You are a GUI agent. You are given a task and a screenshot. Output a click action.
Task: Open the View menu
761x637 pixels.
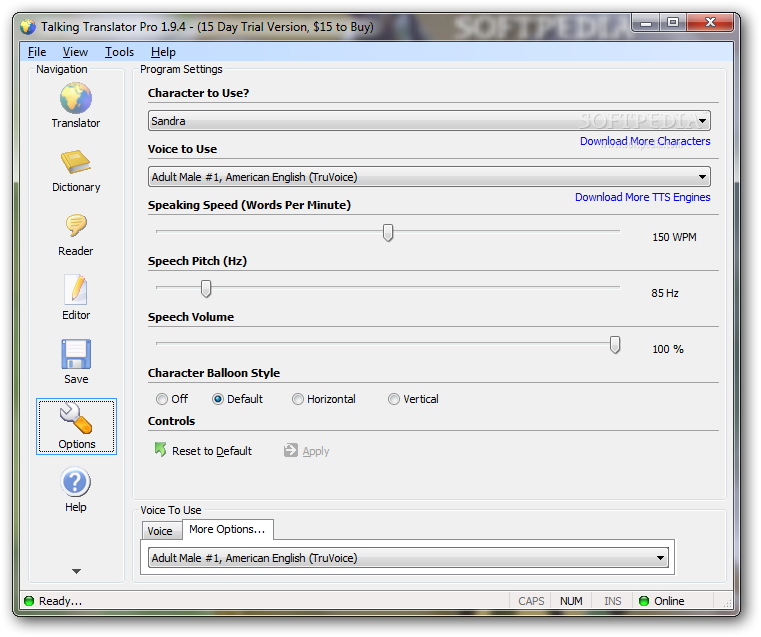(x=75, y=52)
